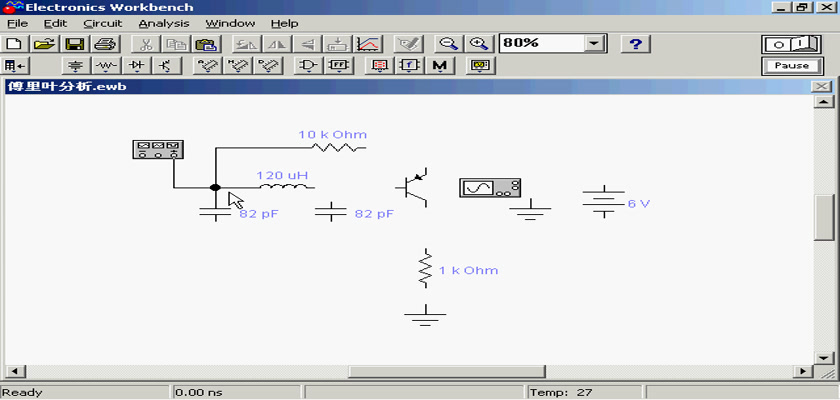Screen dimensions: 840x400
Task: Open the Sources parts bin
Action: (x=77, y=66)
